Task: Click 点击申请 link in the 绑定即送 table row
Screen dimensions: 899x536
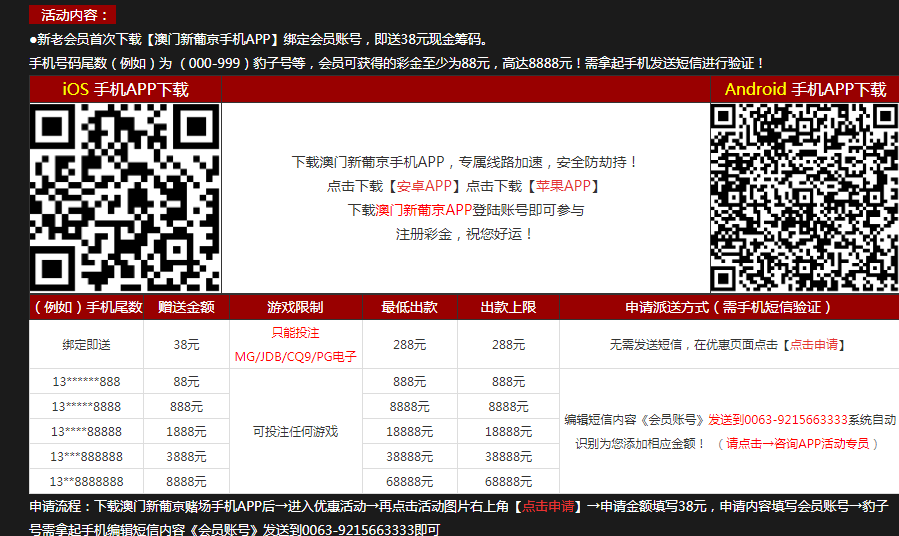Action: (x=815, y=344)
